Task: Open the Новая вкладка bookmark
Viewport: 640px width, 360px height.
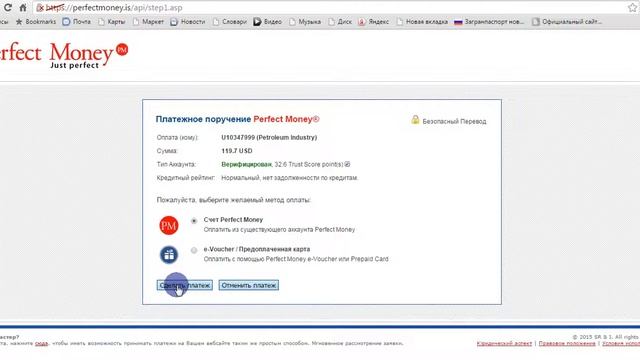Action: tap(422, 22)
